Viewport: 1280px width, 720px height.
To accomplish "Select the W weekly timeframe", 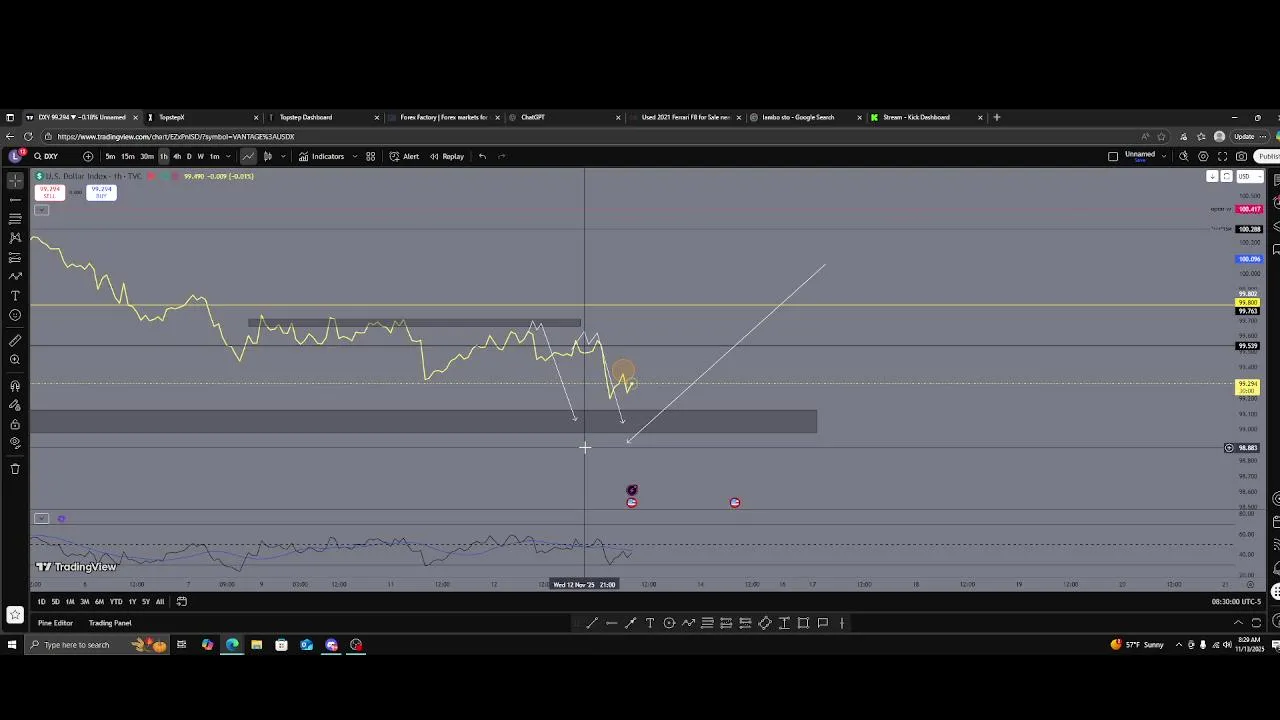I will click(200, 156).
